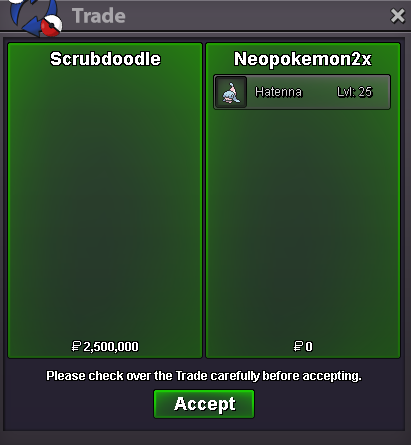Click empty space in Hatenna row between name and level
The width and height of the screenshot is (411, 445).
click(319, 92)
